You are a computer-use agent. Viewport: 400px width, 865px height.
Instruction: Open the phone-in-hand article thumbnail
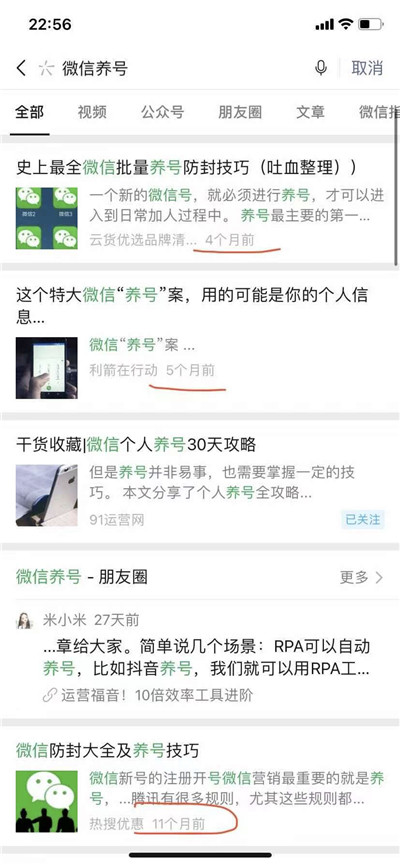point(46,368)
